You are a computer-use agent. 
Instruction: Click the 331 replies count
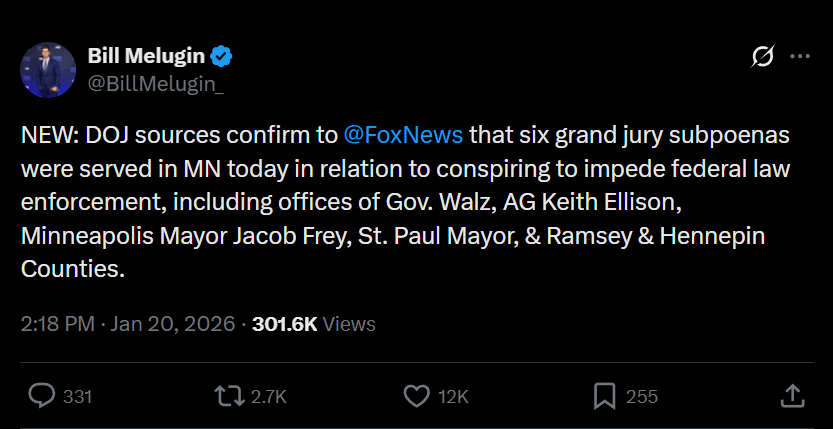click(77, 397)
